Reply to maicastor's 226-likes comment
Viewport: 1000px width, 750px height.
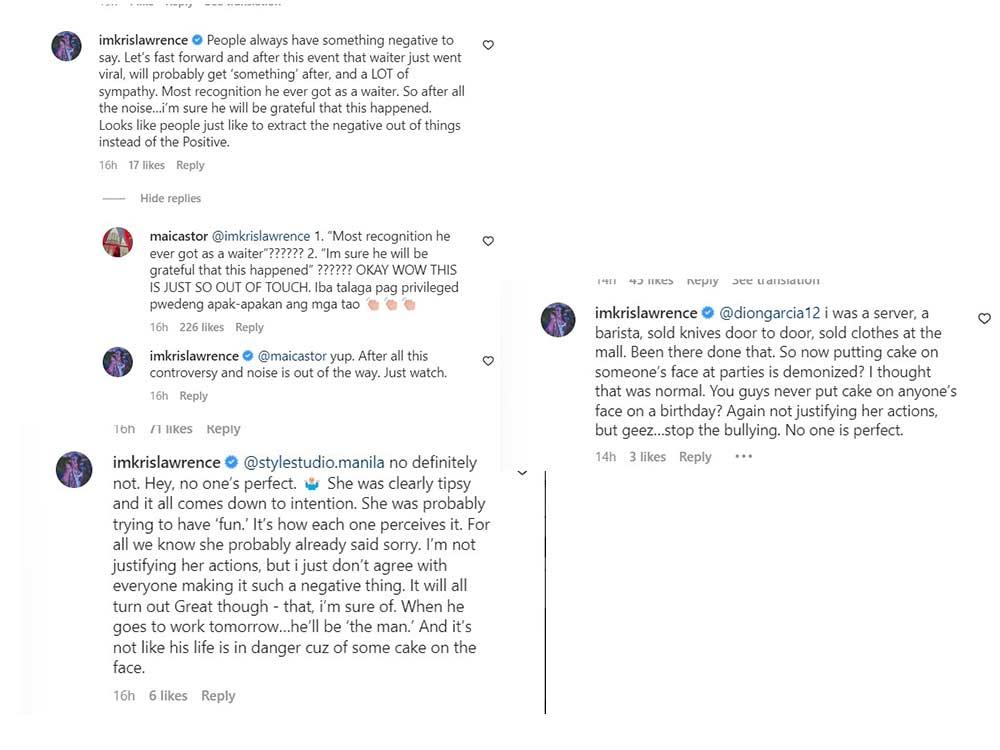[x=249, y=327]
